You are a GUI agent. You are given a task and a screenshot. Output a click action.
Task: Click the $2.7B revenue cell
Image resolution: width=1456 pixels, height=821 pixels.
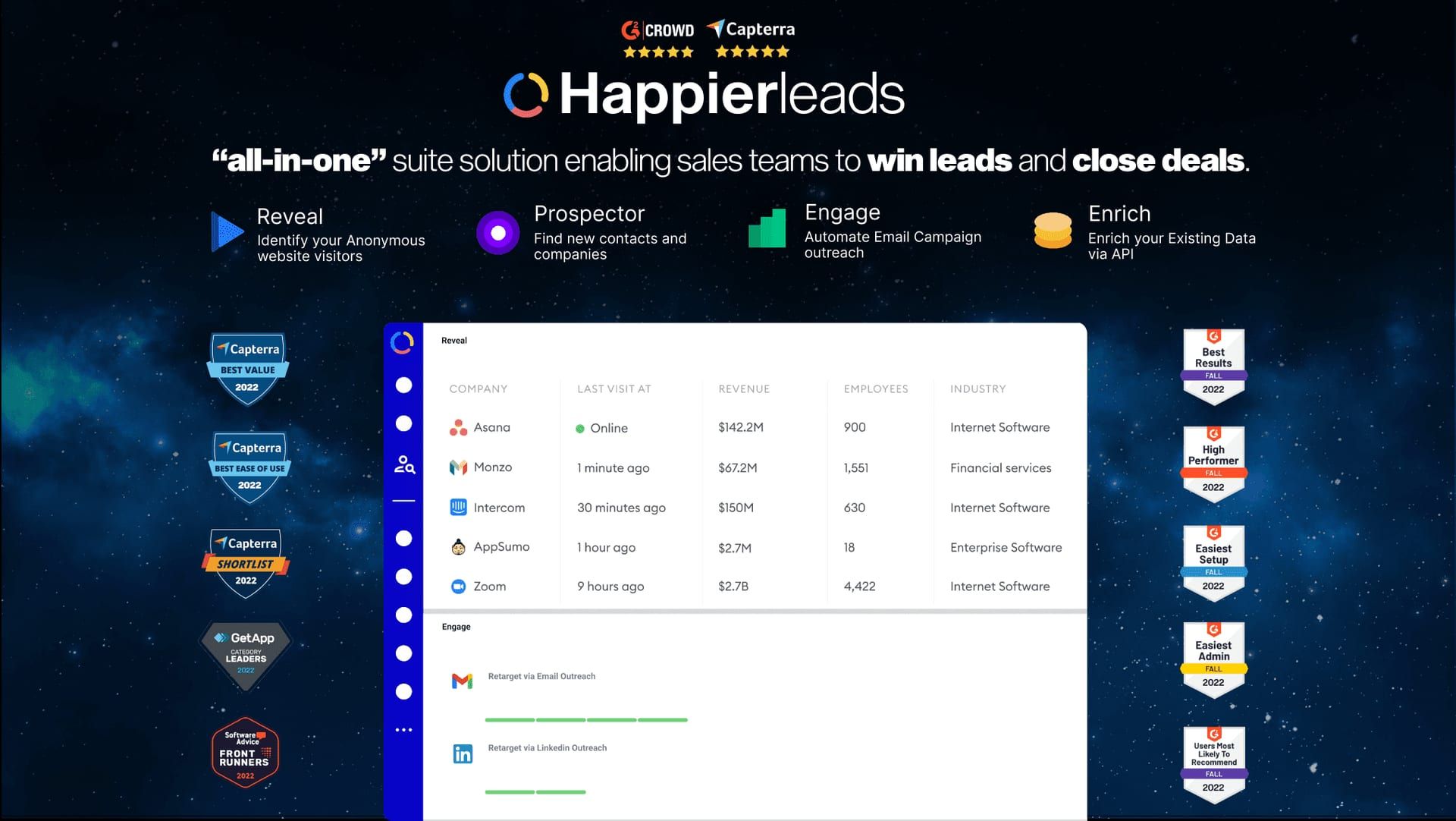[x=733, y=587]
